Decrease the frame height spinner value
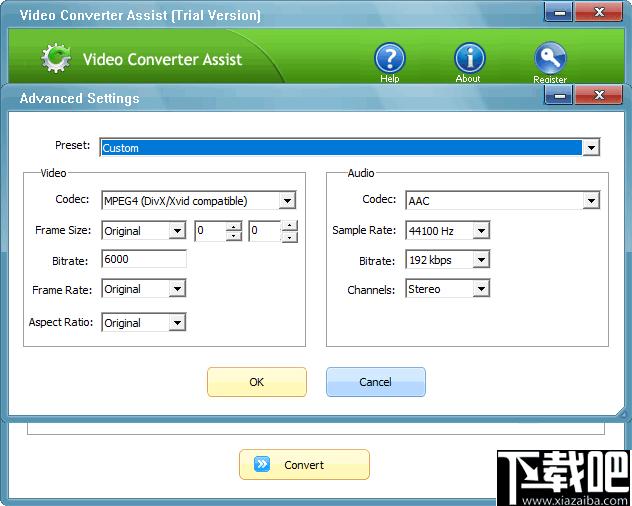Image resolution: width=632 pixels, height=506 pixels. tap(289, 237)
